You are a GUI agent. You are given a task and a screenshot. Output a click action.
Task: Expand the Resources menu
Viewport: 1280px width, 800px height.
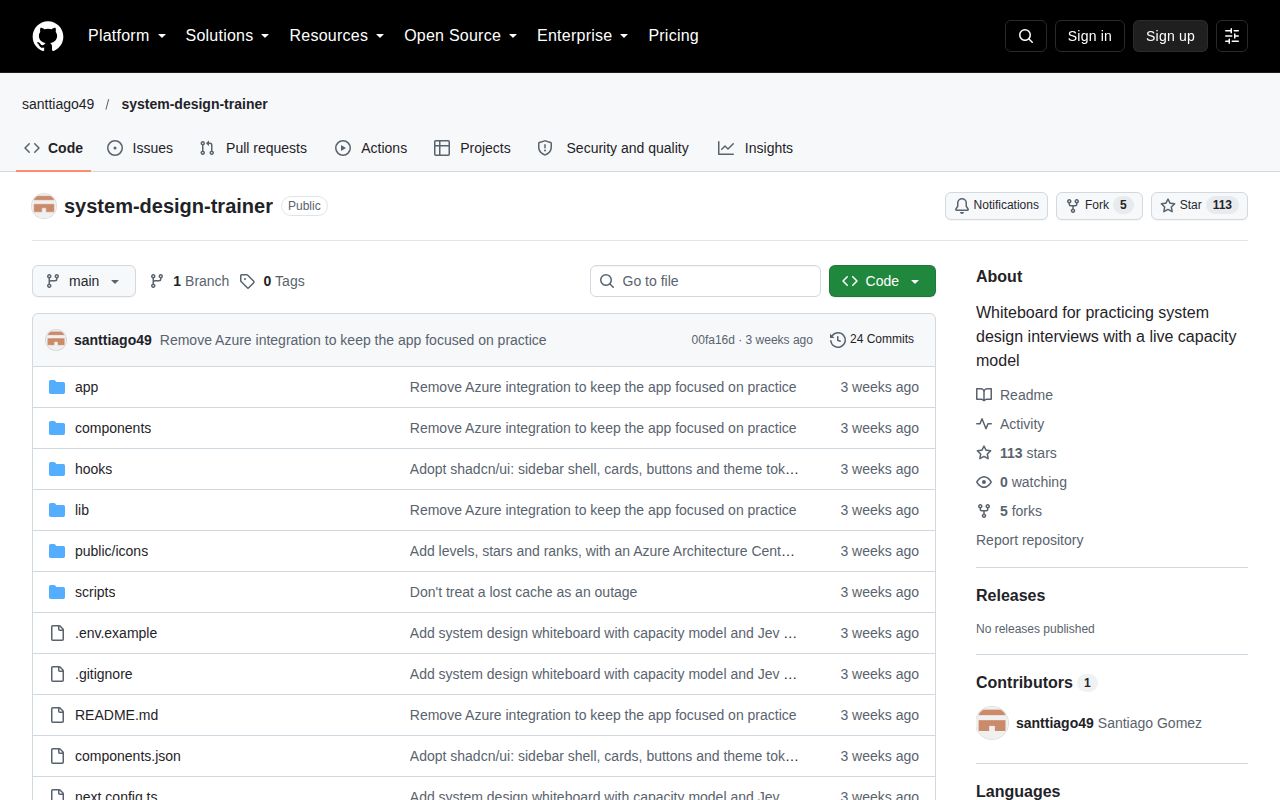tap(337, 36)
